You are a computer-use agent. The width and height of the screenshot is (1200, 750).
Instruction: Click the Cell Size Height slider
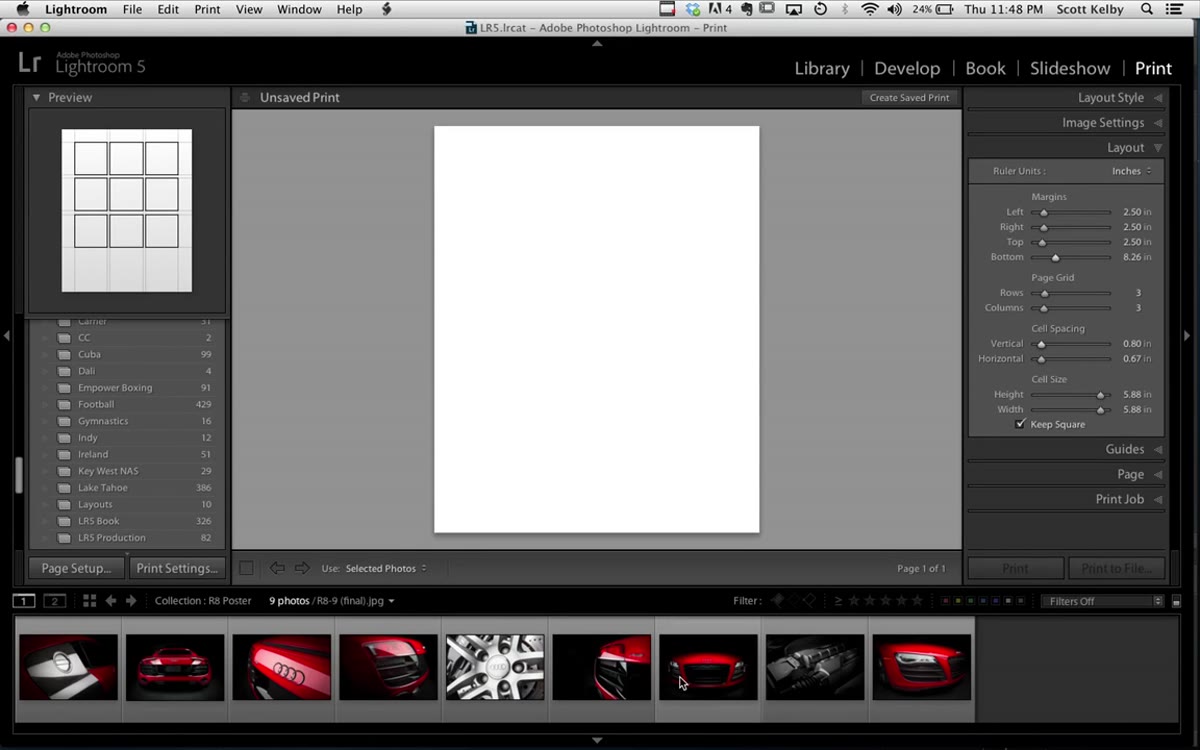[1071, 394]
